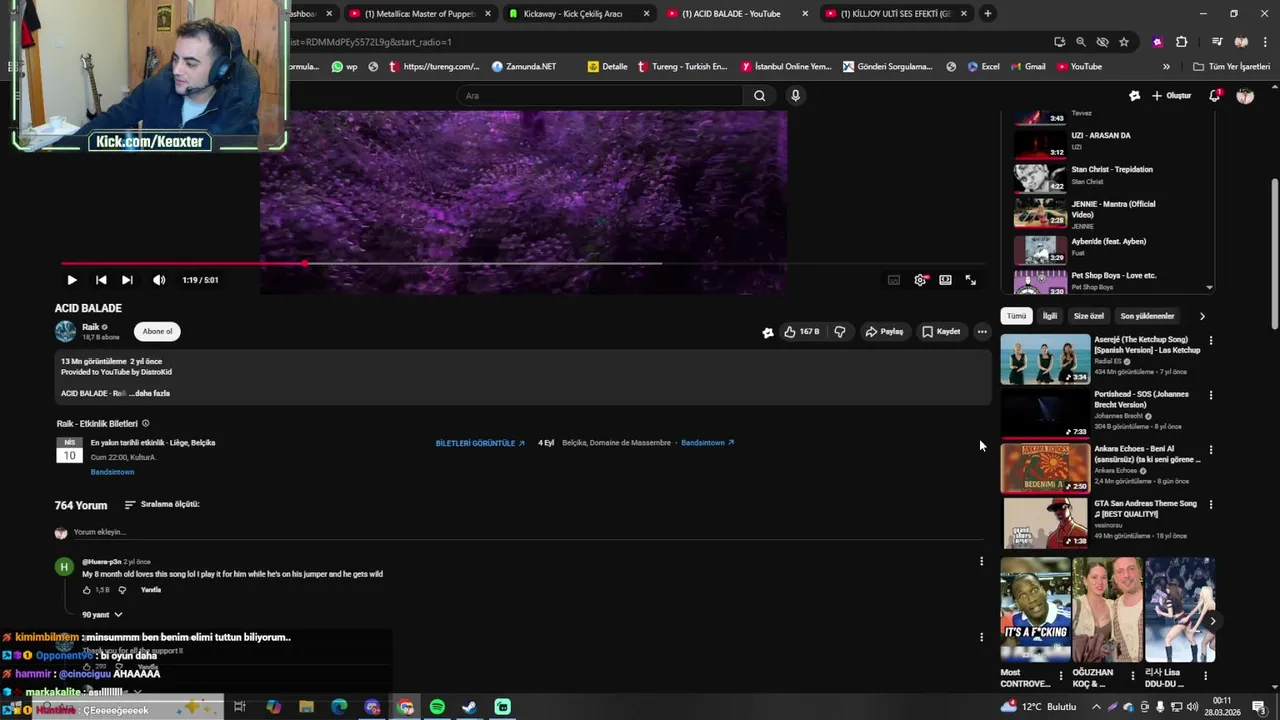Open Microsoft Edge from the taskbar
This screenshot has height=720, width=1280.
pyautogui.click(x=339, y=707)
